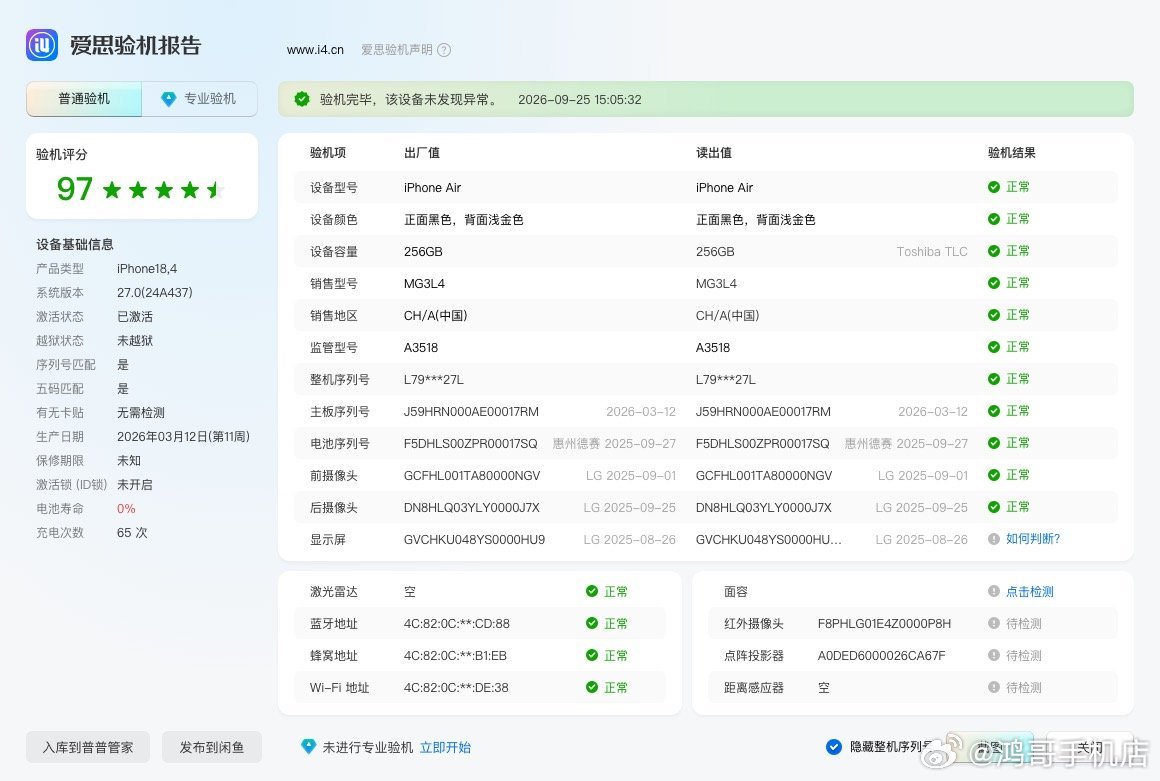1160x781 pixels.
Task: Click the 正常 check icon for 监管型号
Action: point(994,347)
